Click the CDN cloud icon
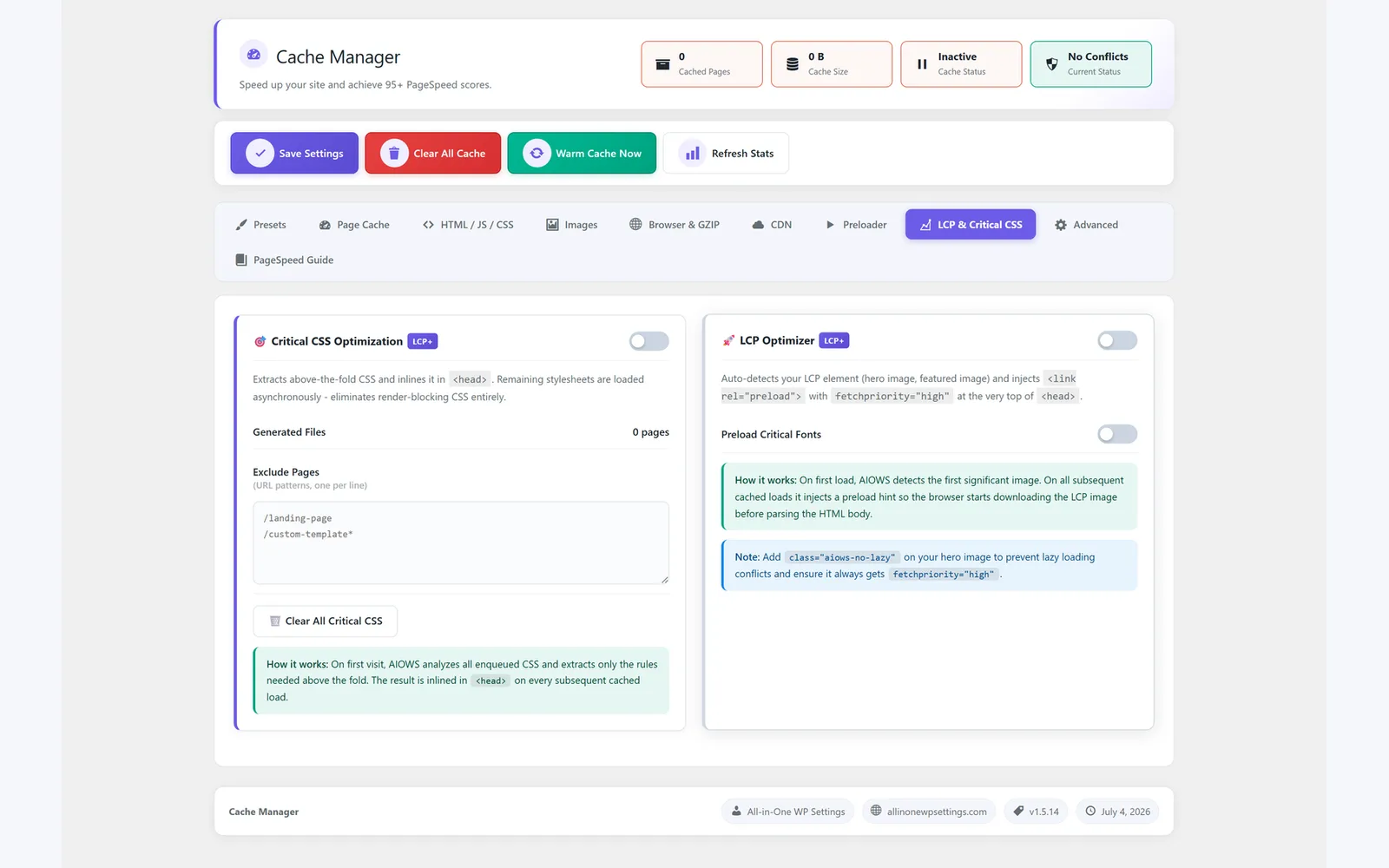 click(x=758, y=225)
